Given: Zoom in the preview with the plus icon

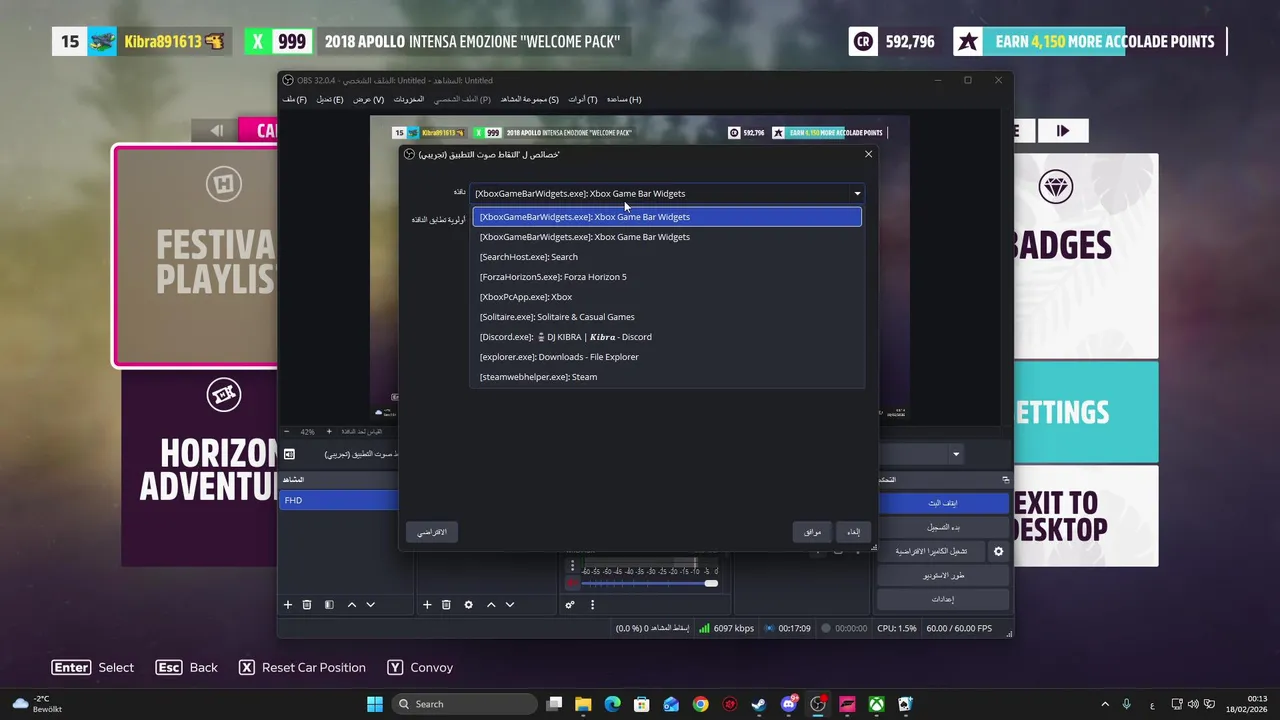Looking at the screenshot, I should tap(329, 432).
